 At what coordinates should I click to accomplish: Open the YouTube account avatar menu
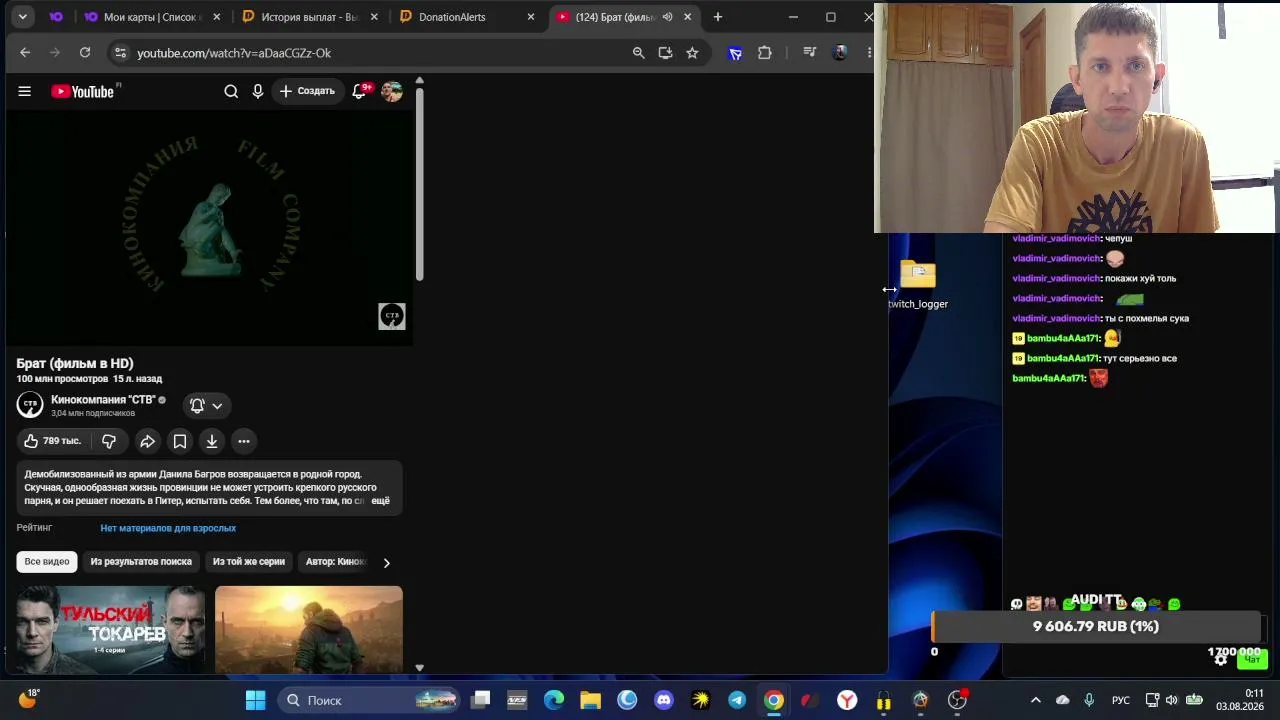392,92
